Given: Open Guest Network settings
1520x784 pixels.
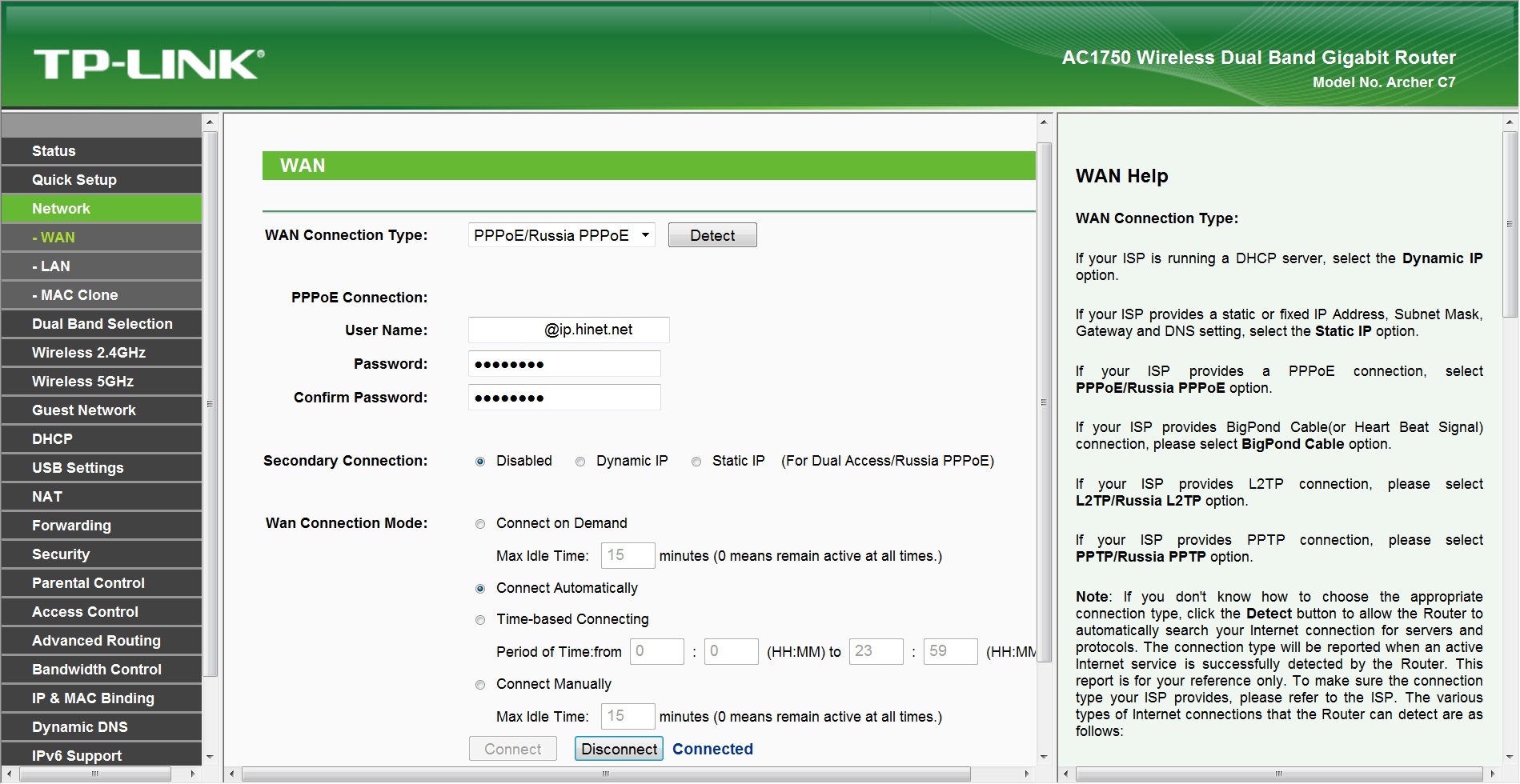Looking at the screenshot, I should point(102,410).
